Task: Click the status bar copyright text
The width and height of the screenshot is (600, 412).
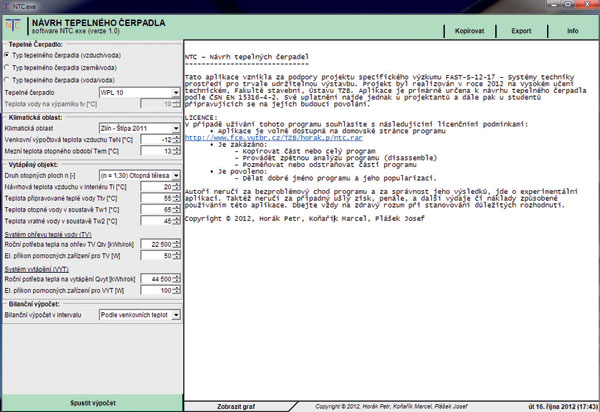Action: point(391,406)
